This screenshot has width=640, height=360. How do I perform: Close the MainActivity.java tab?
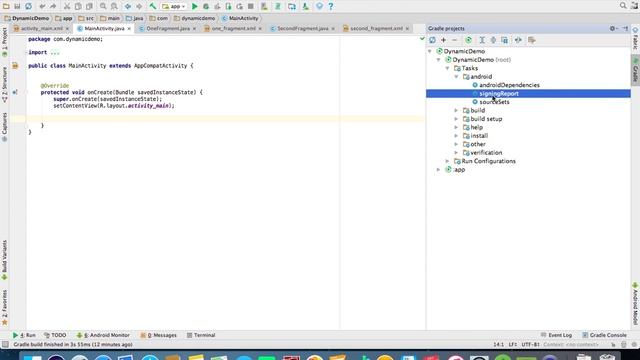(129, 29)
